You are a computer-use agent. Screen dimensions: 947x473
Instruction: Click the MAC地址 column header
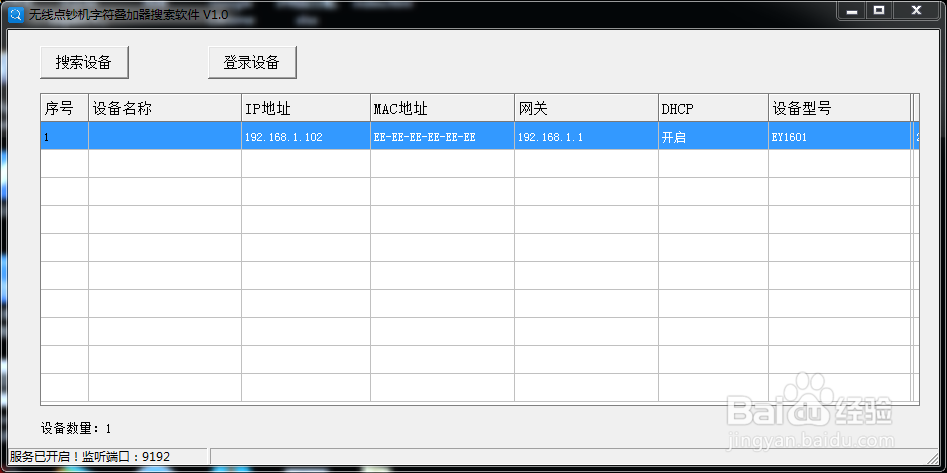coord(442,108)
